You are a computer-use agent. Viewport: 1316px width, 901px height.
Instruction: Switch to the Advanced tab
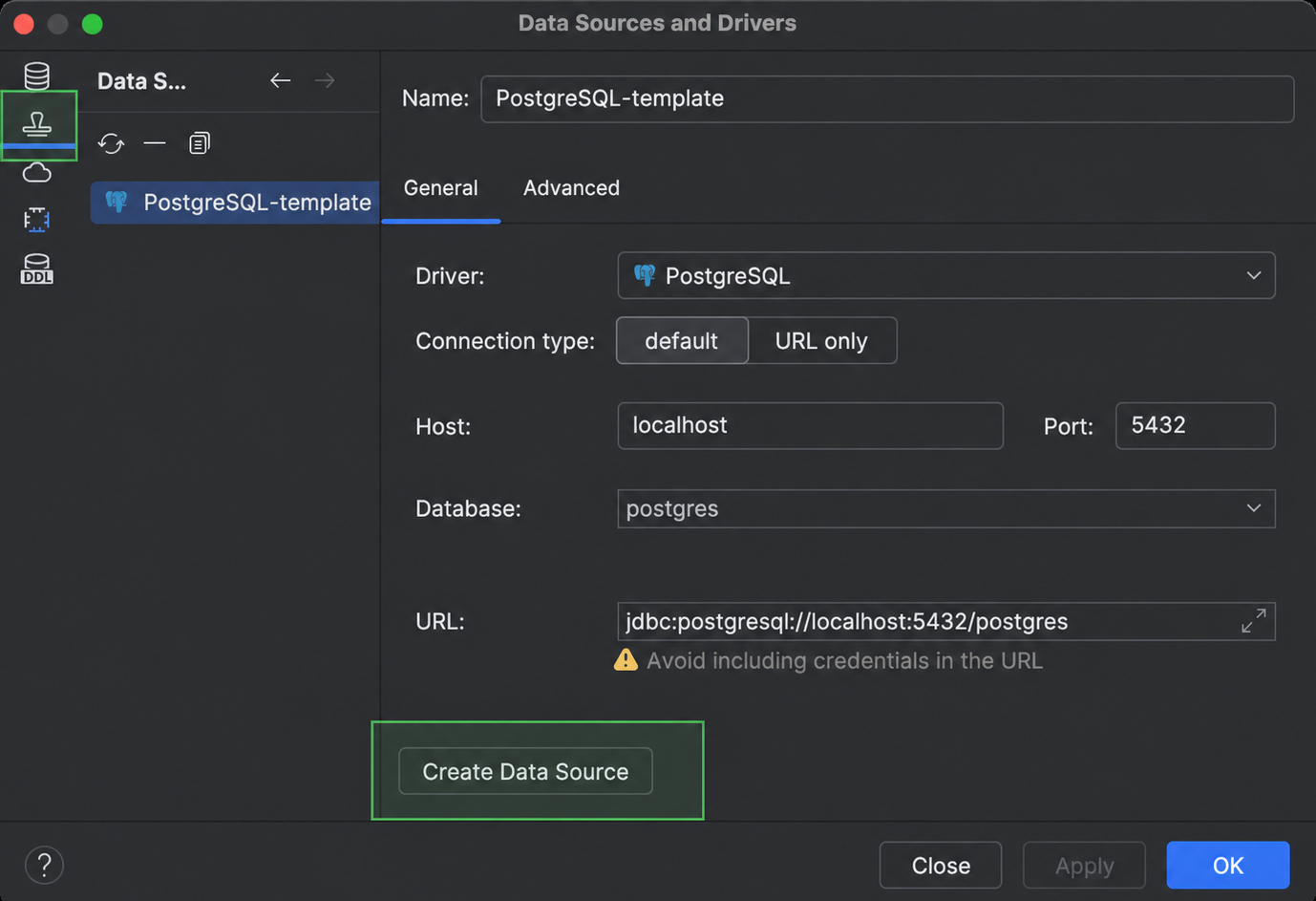(571, 188)
